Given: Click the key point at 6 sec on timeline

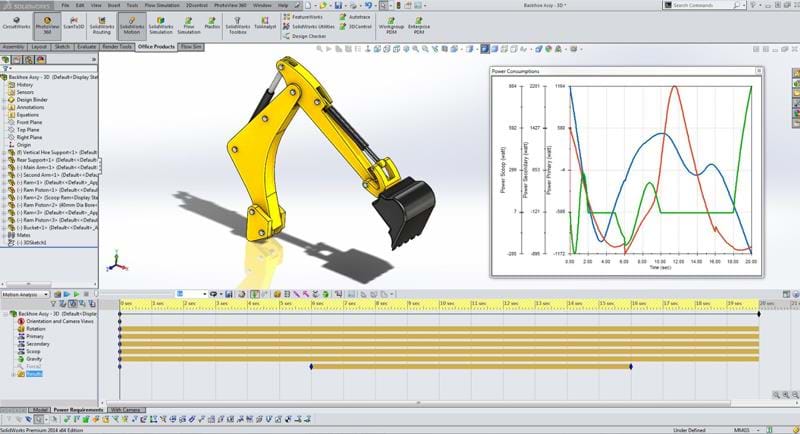Looking at the screenshot, I should pos(312,367).
